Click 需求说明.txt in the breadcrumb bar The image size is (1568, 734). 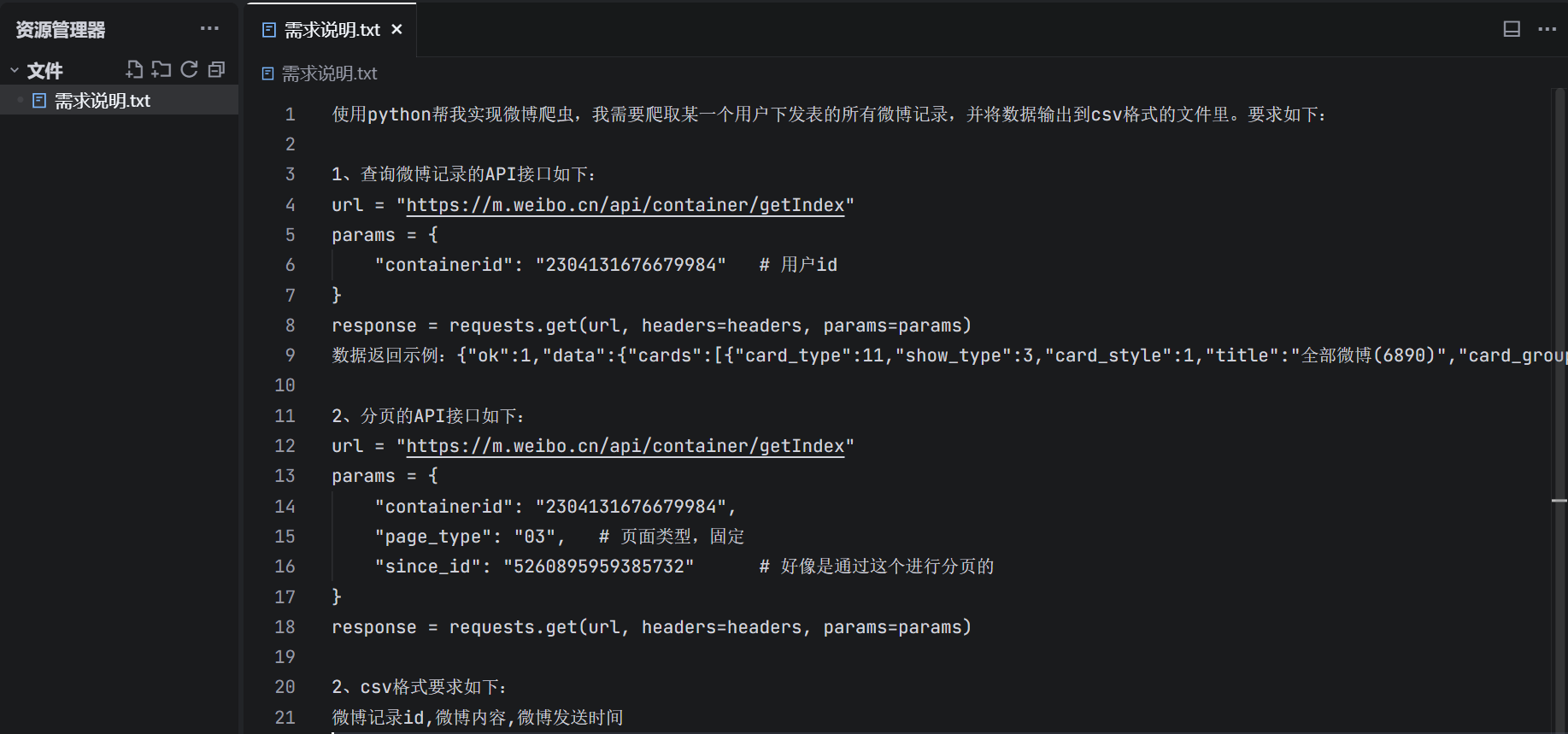329,73
